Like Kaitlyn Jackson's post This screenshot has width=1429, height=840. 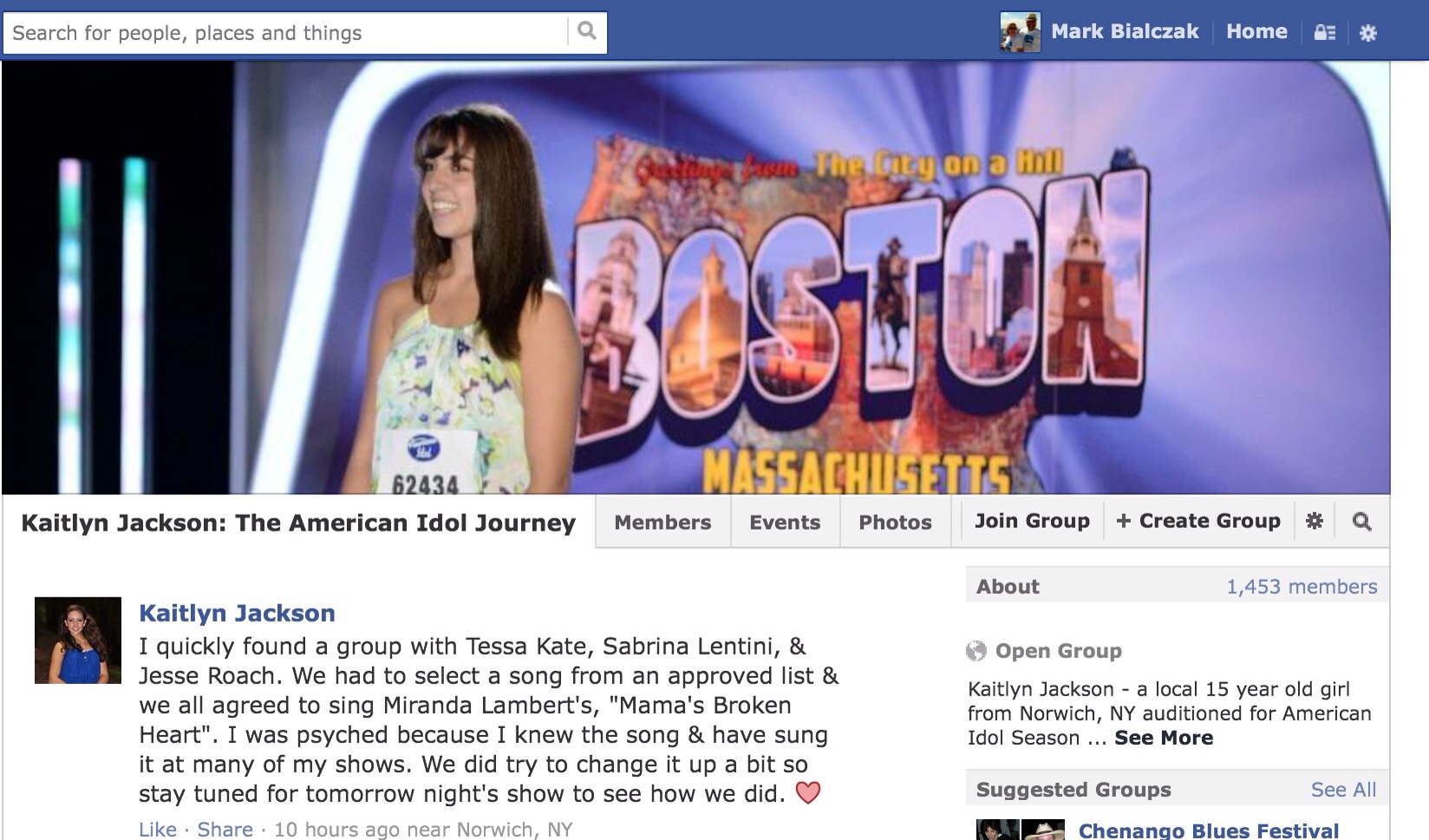coord(157,829)
